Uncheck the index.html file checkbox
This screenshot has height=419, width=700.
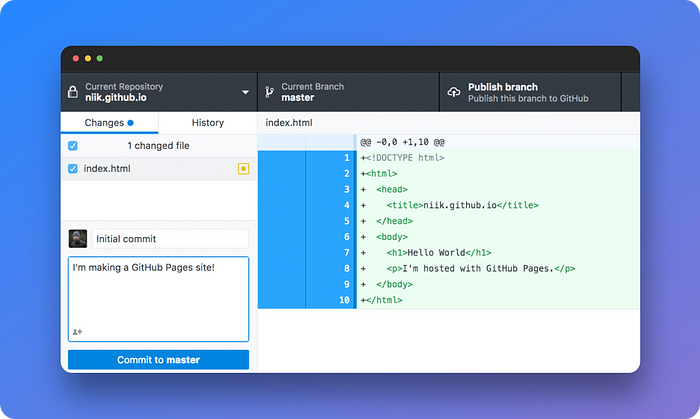coord(73,169)
